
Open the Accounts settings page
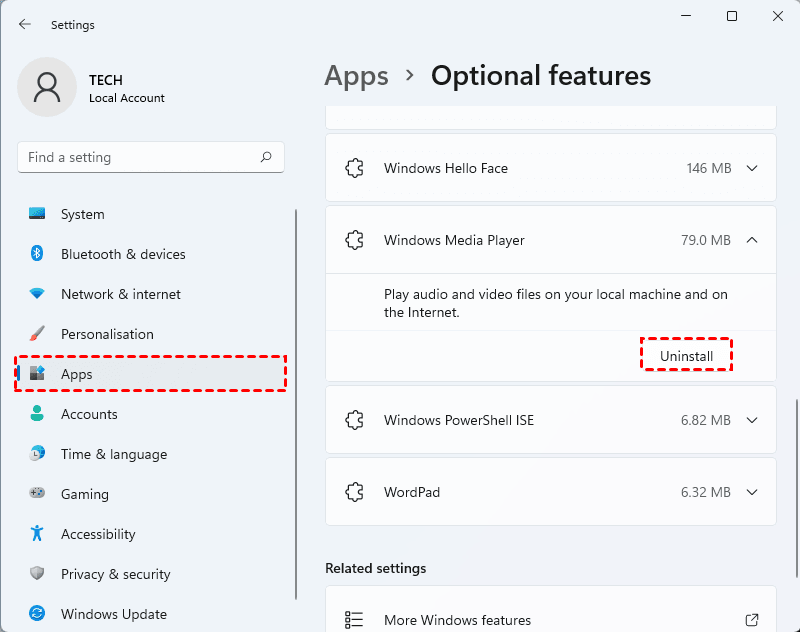point(89,414)
